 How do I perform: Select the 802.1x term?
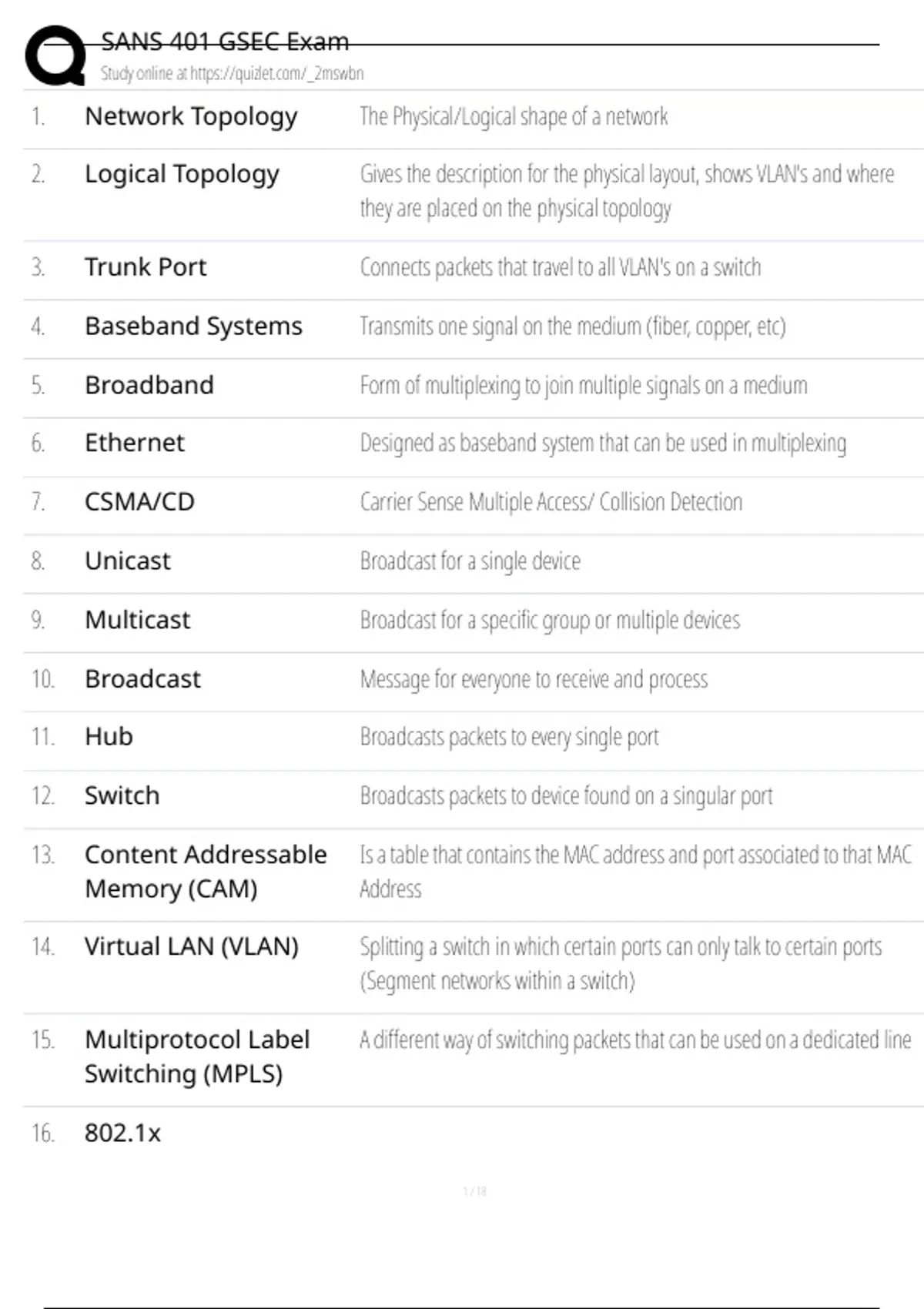point(122,1133)
